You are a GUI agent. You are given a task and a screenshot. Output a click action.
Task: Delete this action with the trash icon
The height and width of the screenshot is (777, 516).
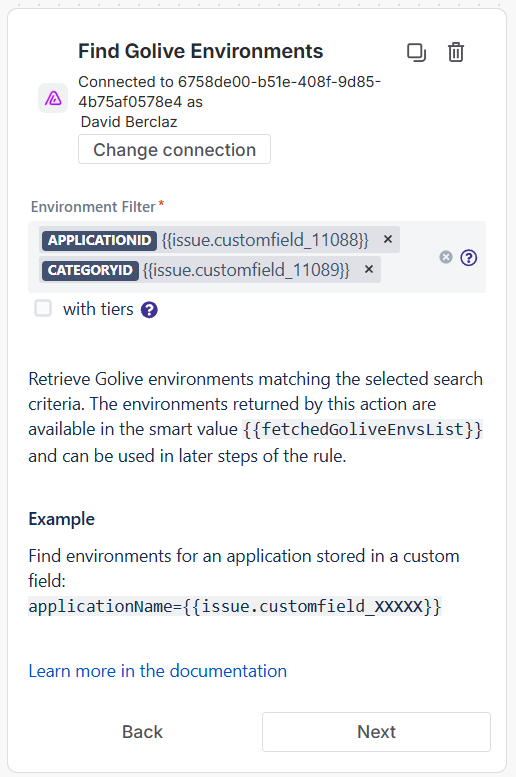coord(456,53)
